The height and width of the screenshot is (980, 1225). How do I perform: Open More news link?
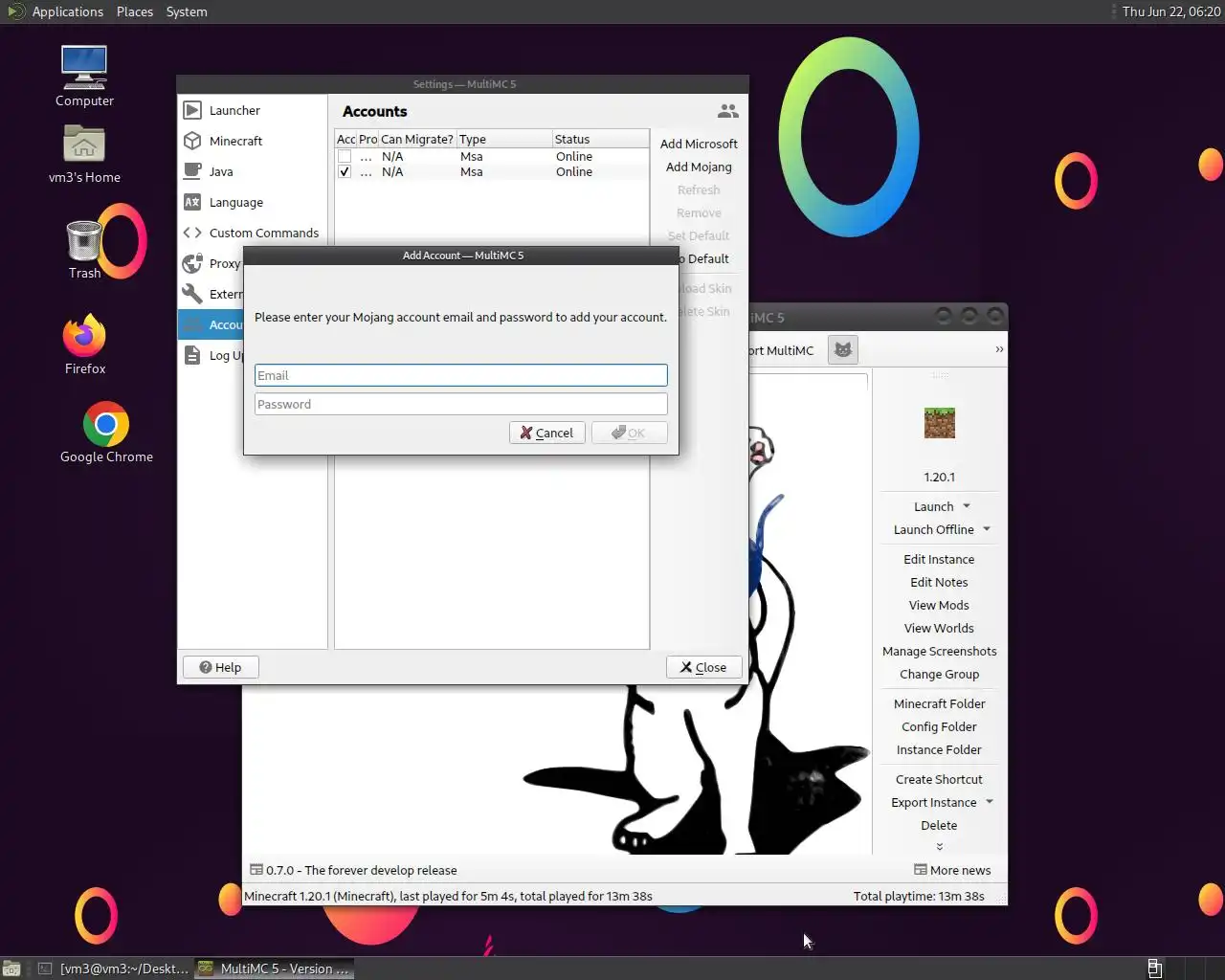point(952,870)
